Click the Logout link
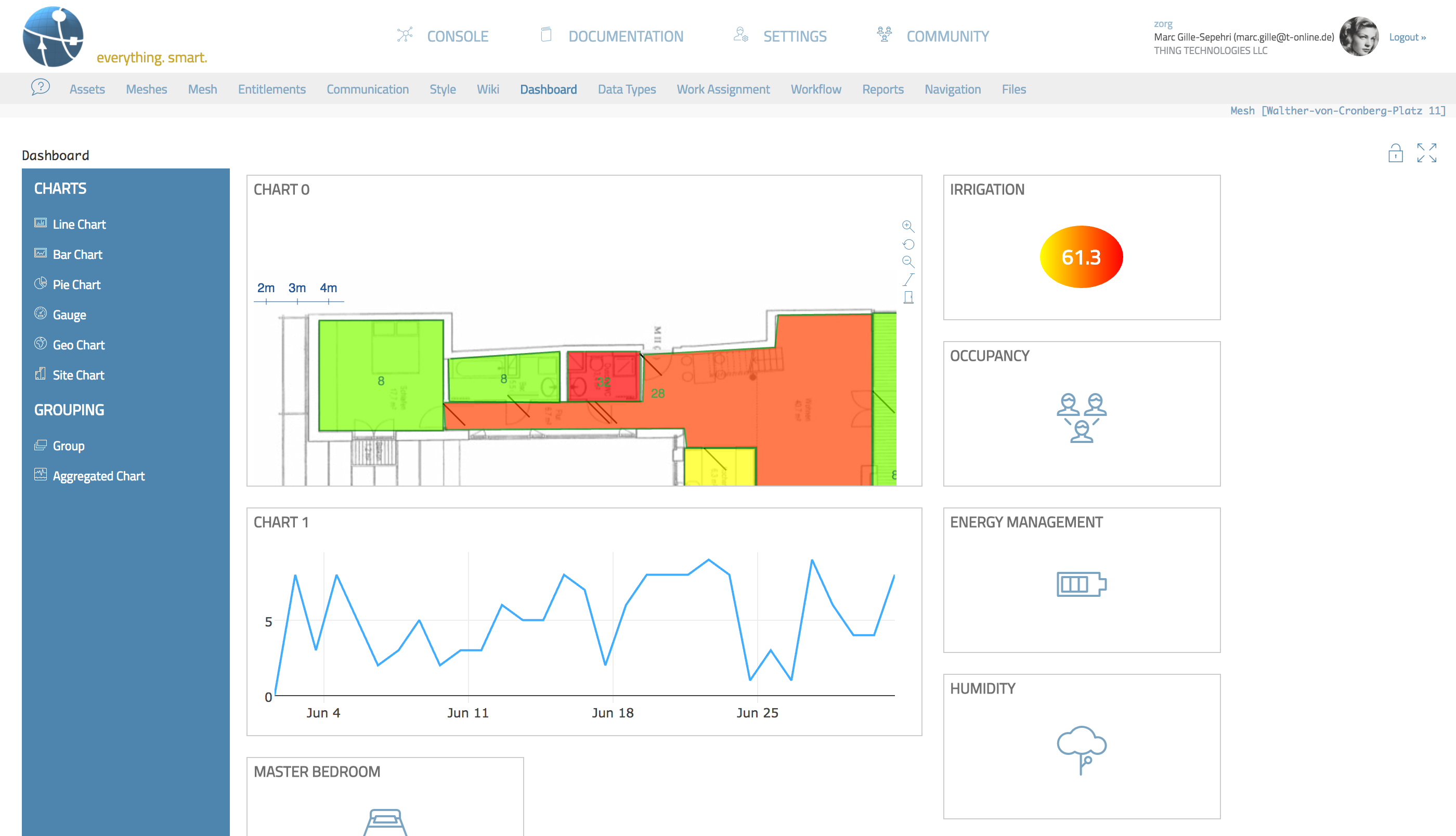The width and height of the screenshot is (1456, 836). tap(1407, 37)
